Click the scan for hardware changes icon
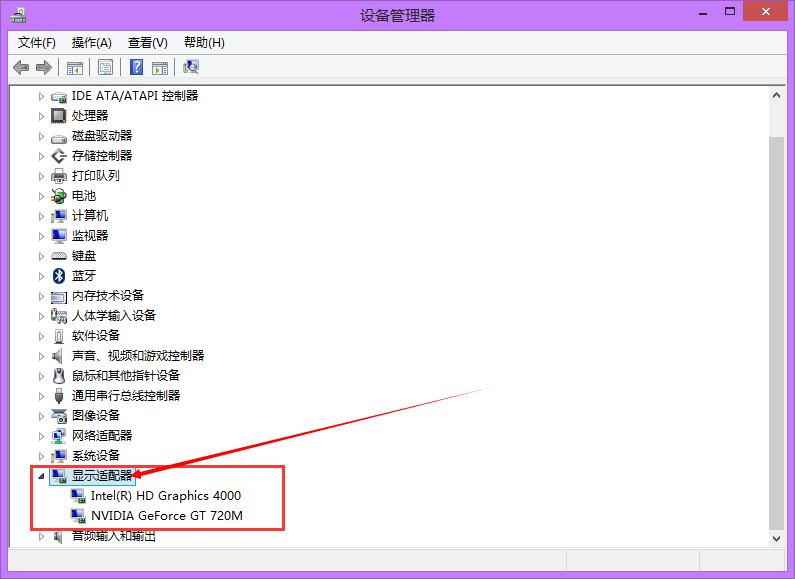This screenshot has width=795, height=579. click(x=191, y=67)
